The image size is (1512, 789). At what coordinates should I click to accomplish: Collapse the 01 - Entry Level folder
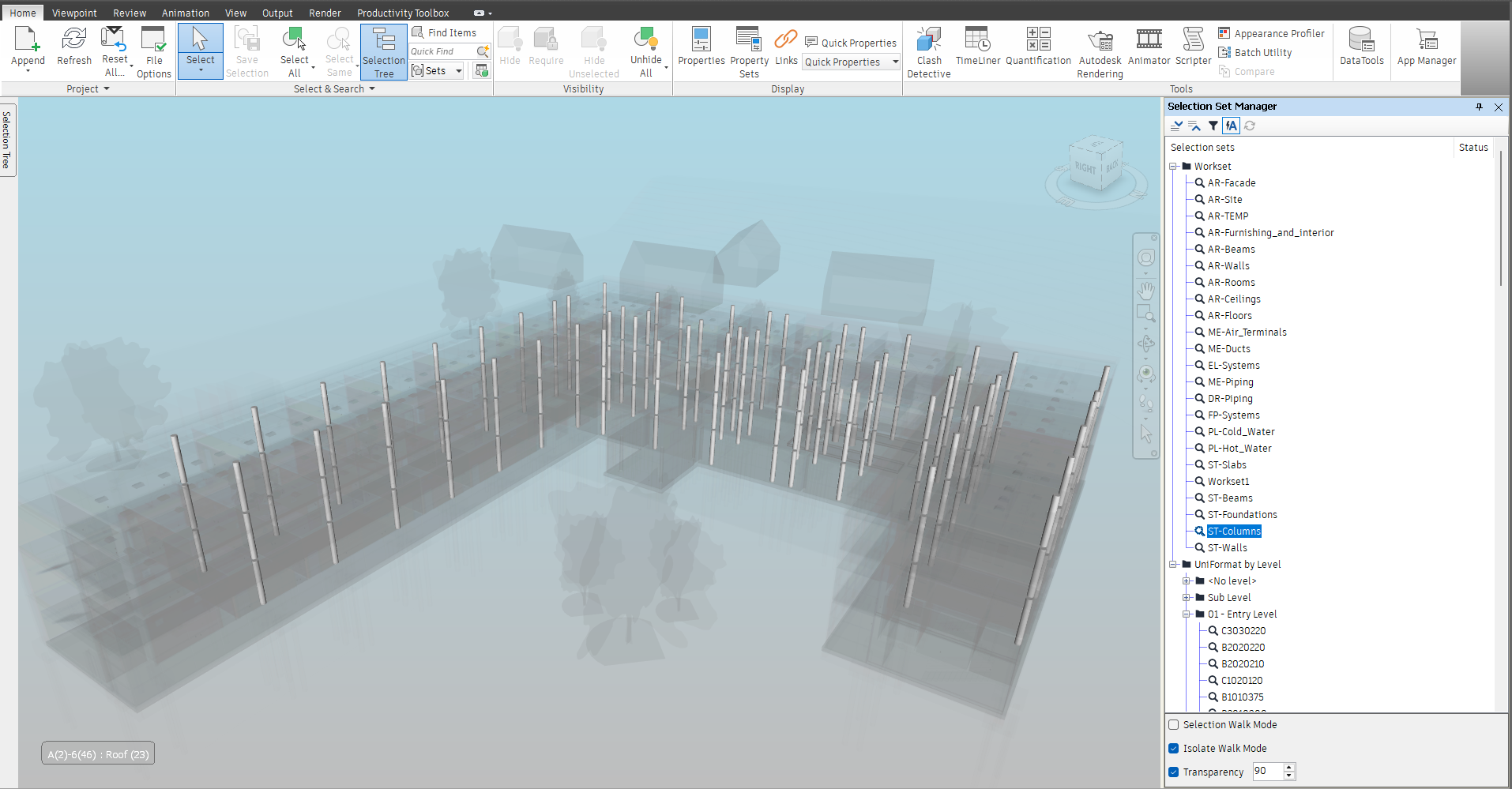point(1187,614)
